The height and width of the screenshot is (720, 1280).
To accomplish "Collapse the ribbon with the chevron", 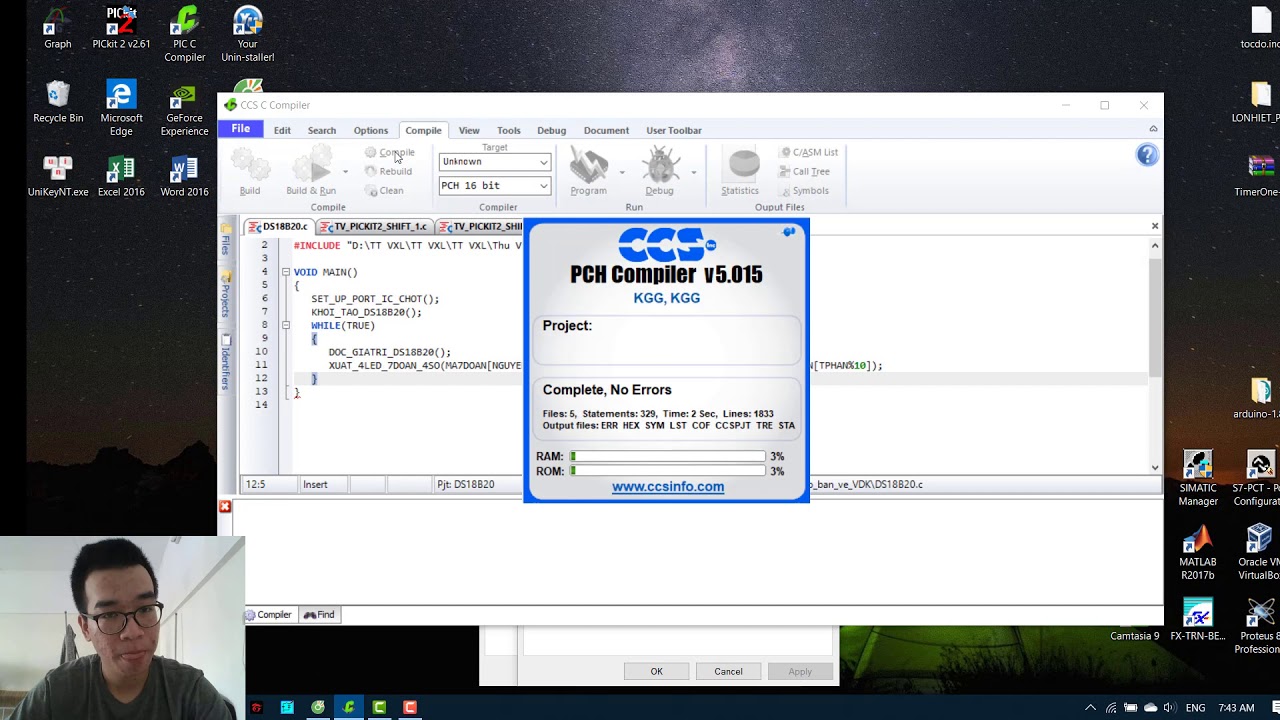I will pyautogui.click(x=1153, y=129).
